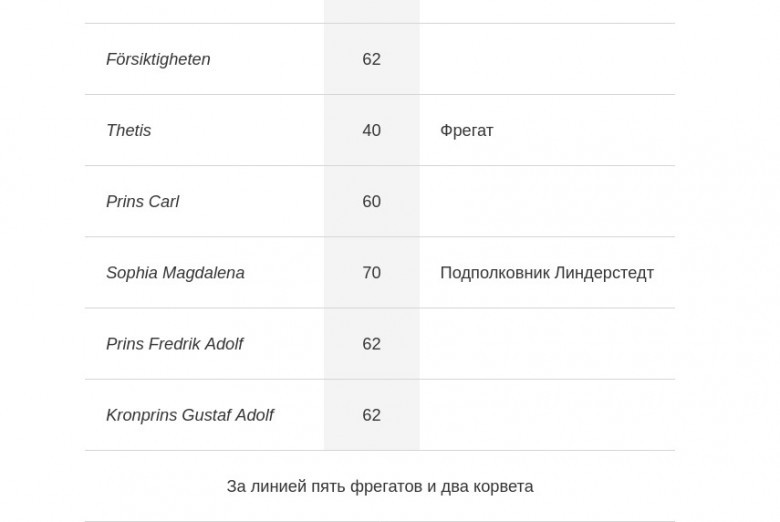Click the Kronprins Gustaf Adolf ship name

pyautogui.click(x=190, y=415)
